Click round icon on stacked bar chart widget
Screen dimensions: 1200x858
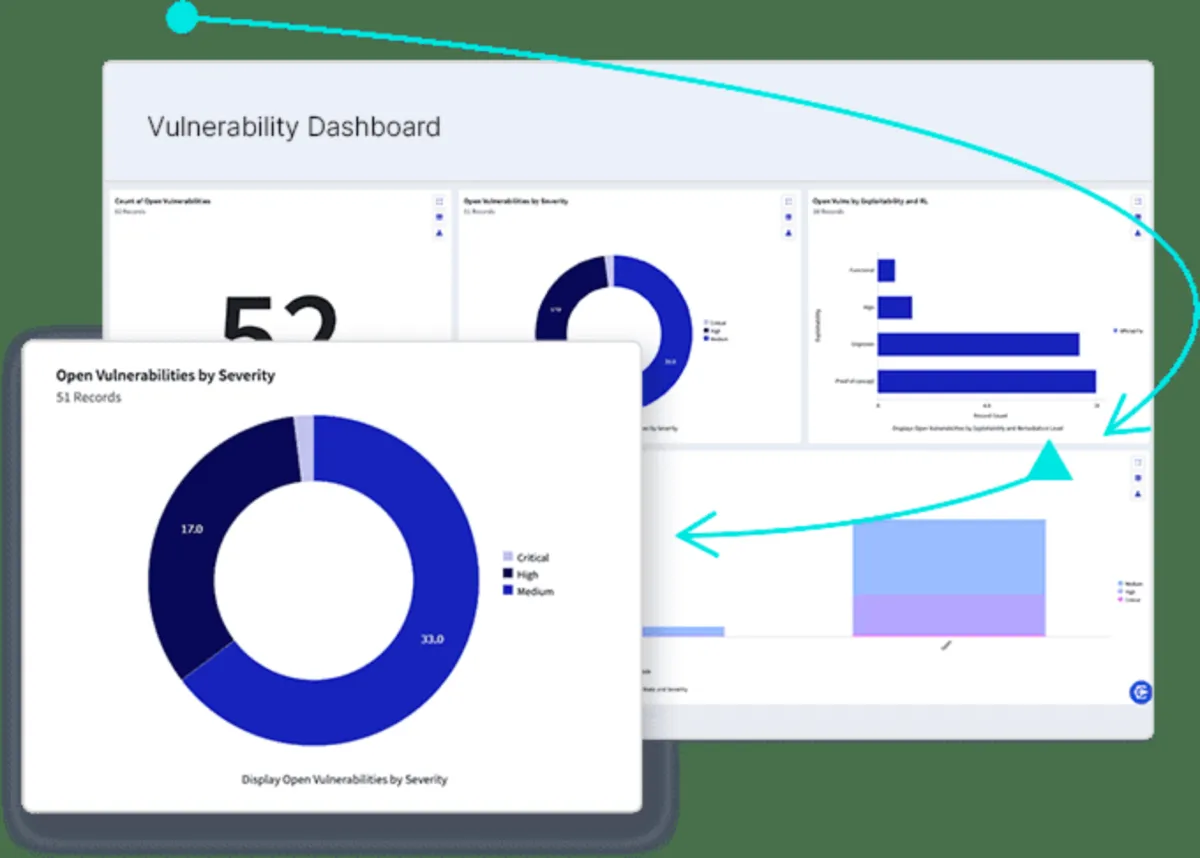click(x=1137, y=479)
